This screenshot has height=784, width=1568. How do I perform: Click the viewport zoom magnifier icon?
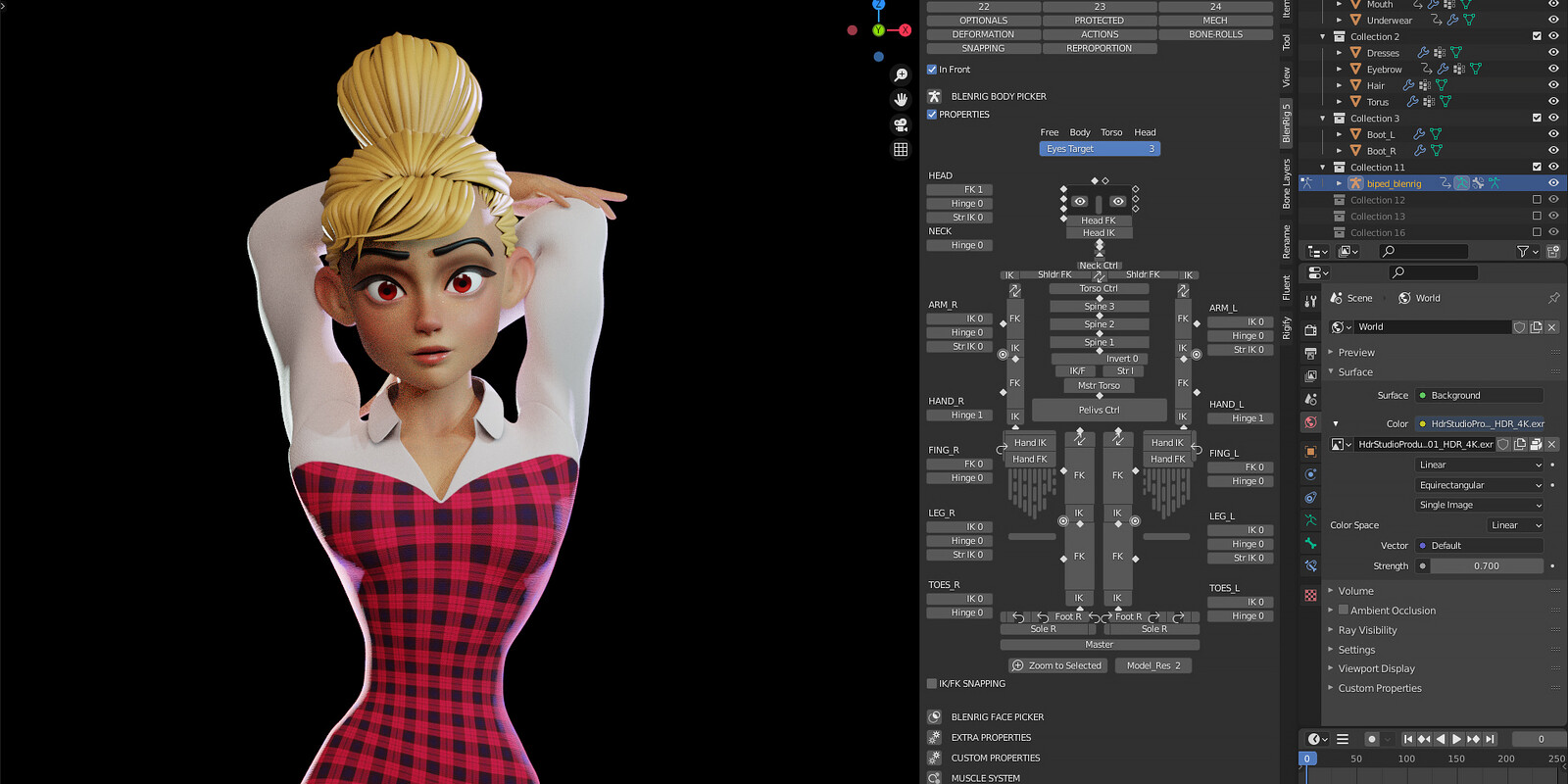click(x=901, y=74)
